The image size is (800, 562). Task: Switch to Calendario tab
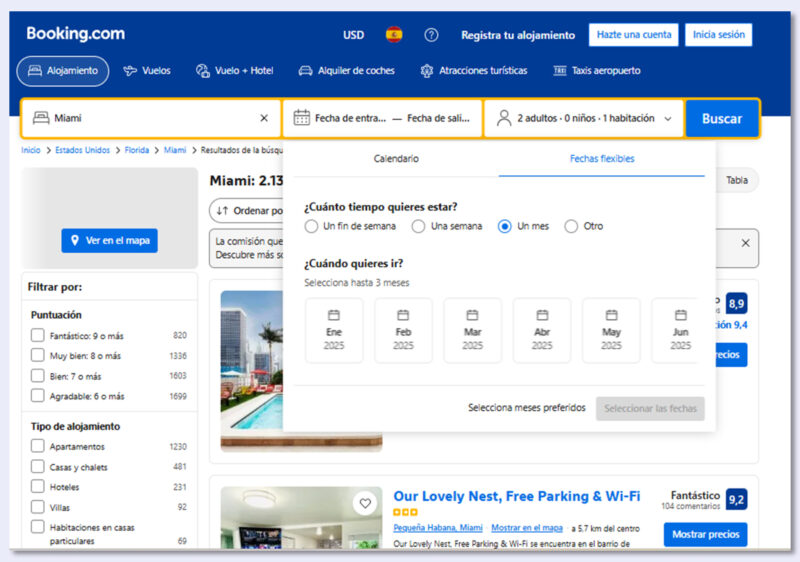pyautogui.click(x=396, y=159)
